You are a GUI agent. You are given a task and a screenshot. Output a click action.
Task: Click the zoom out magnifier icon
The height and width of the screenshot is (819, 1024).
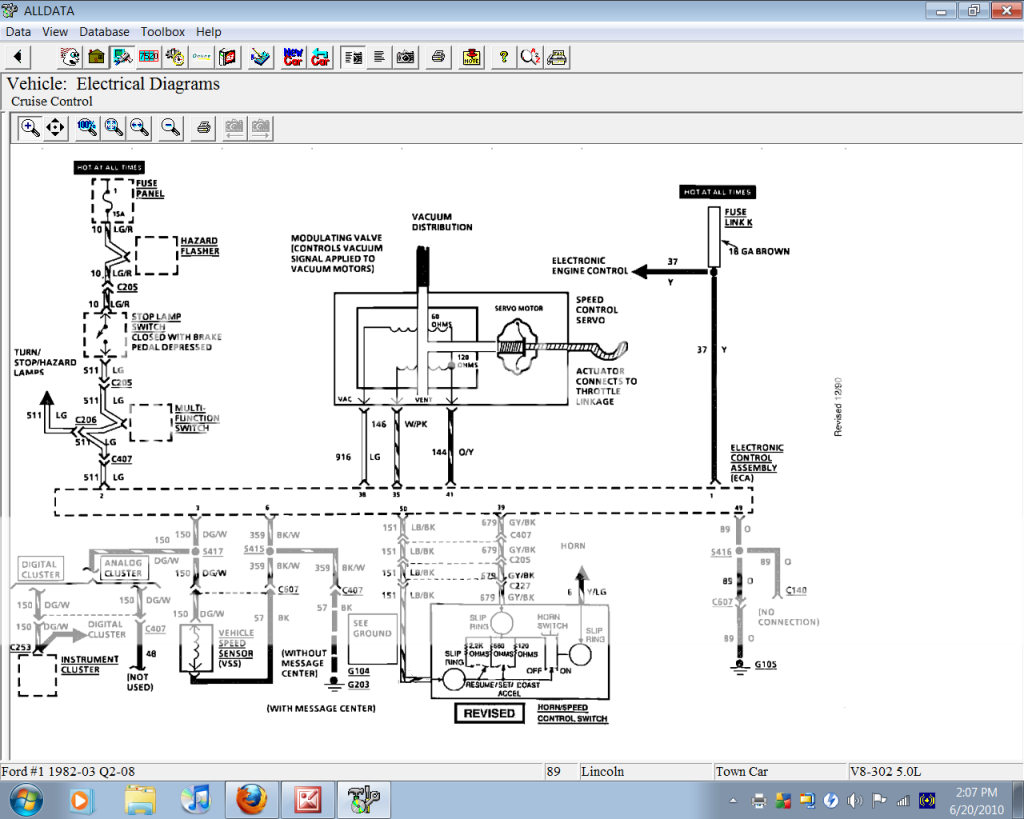tap(170, 127)
